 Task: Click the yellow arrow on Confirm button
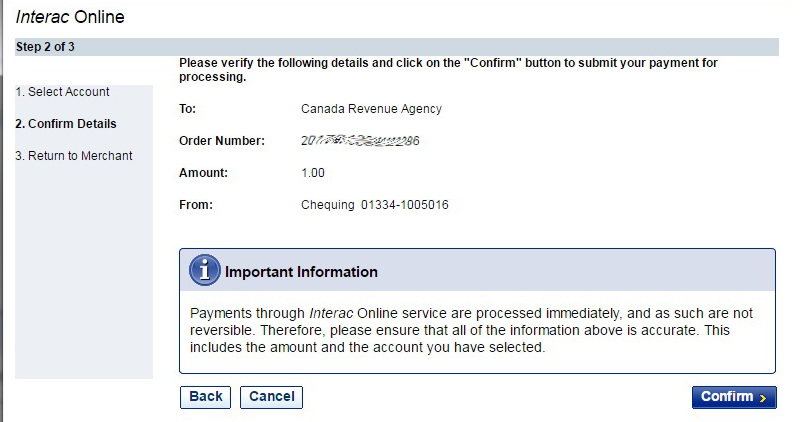click(x=763, y=398)
